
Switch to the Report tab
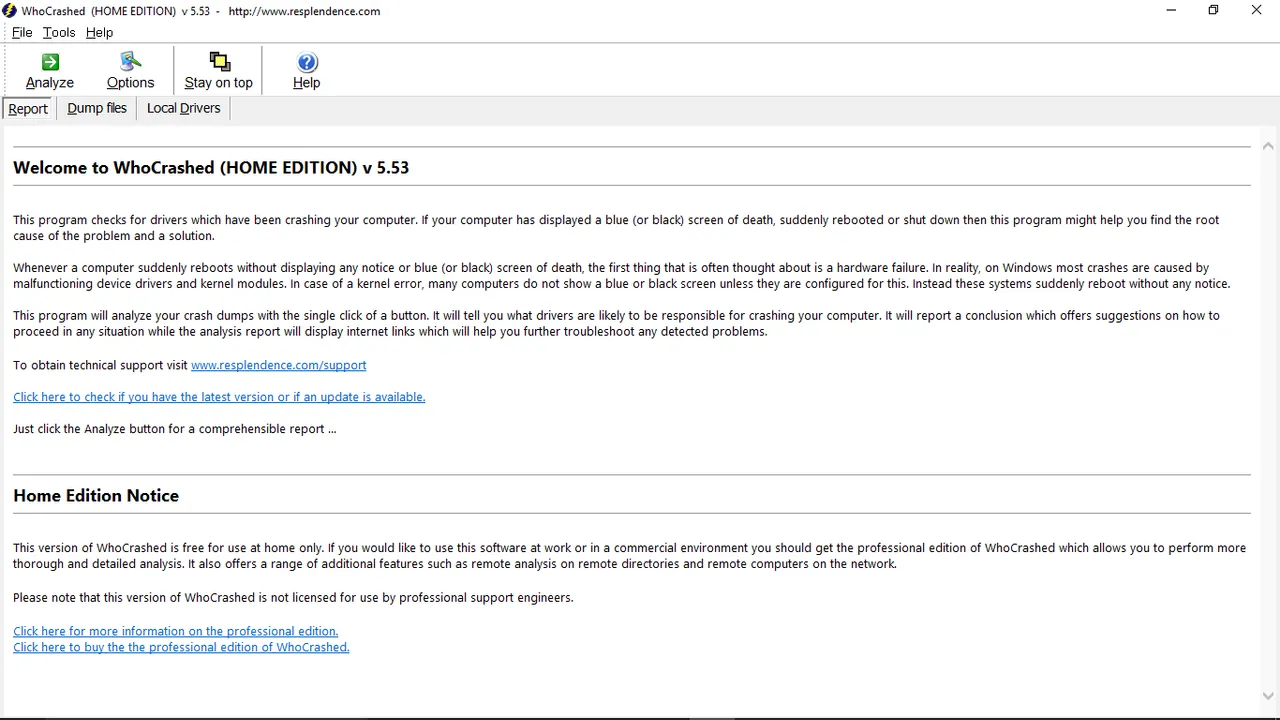pos(28,109)
